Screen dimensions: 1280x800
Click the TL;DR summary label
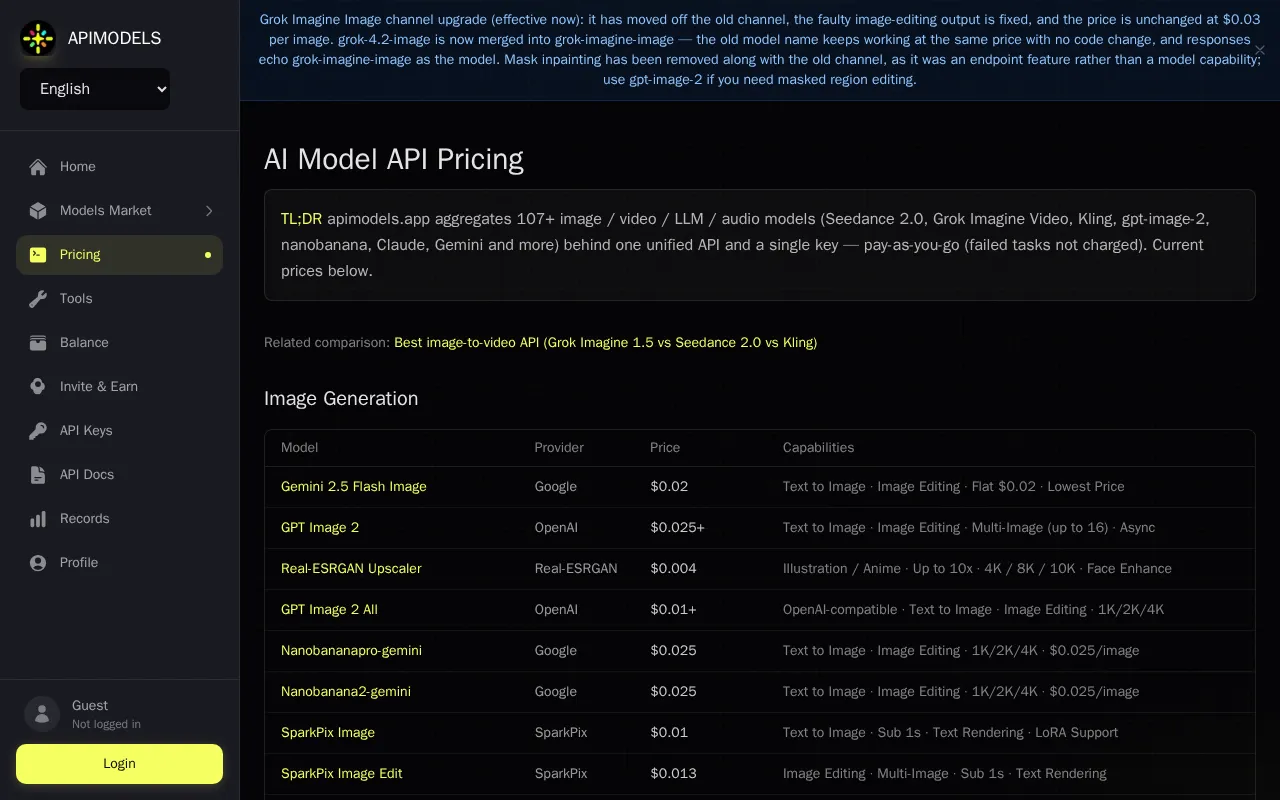tap(301, 219)
